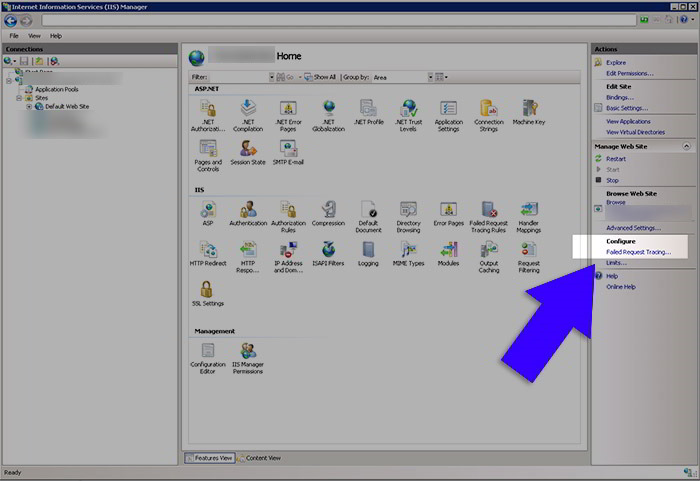Open SSL Settings feature
The image size is (700, 481).
click(x=208, y=293)
